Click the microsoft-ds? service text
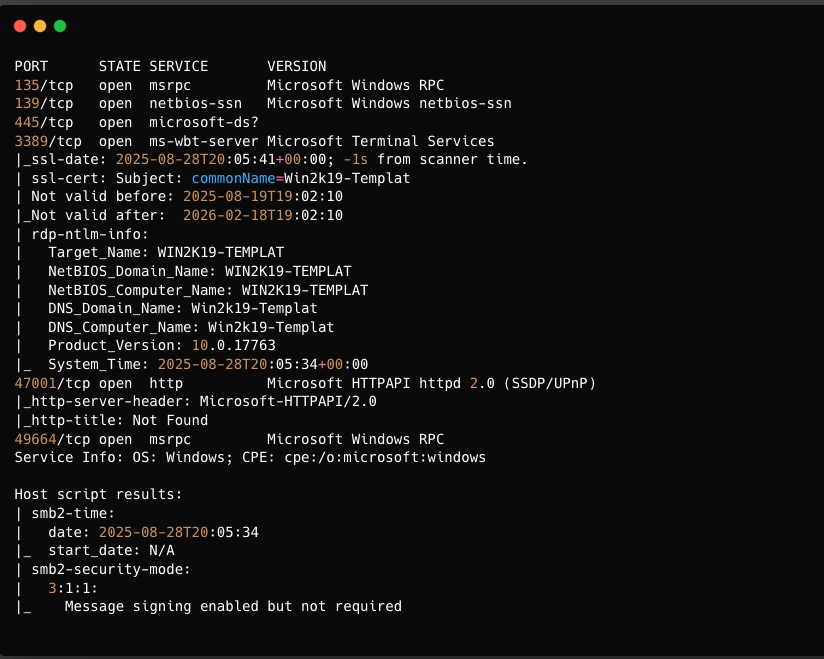The height and width of the screenshot is (659, 824). point(200,122)
